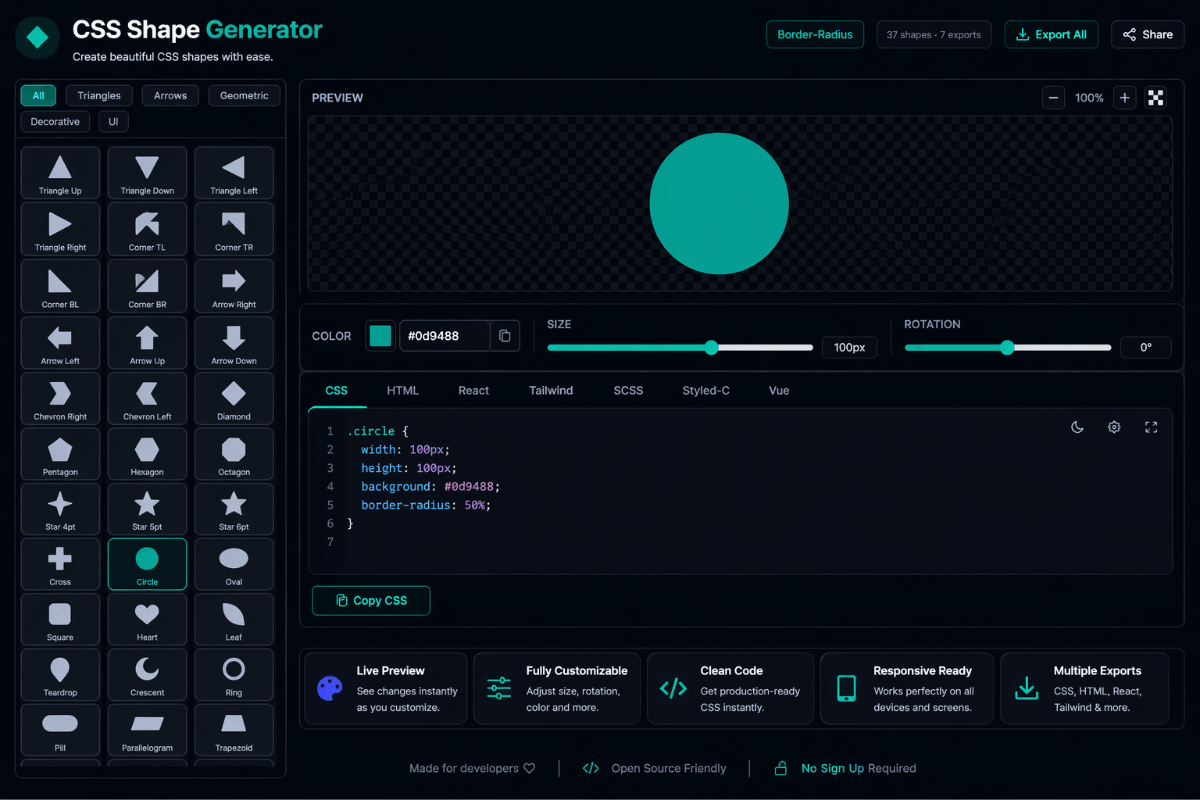The height and width of the screenshot is (800, 1200).
Task: Filter shapes by UI category
Action: (x=113, y=122)
